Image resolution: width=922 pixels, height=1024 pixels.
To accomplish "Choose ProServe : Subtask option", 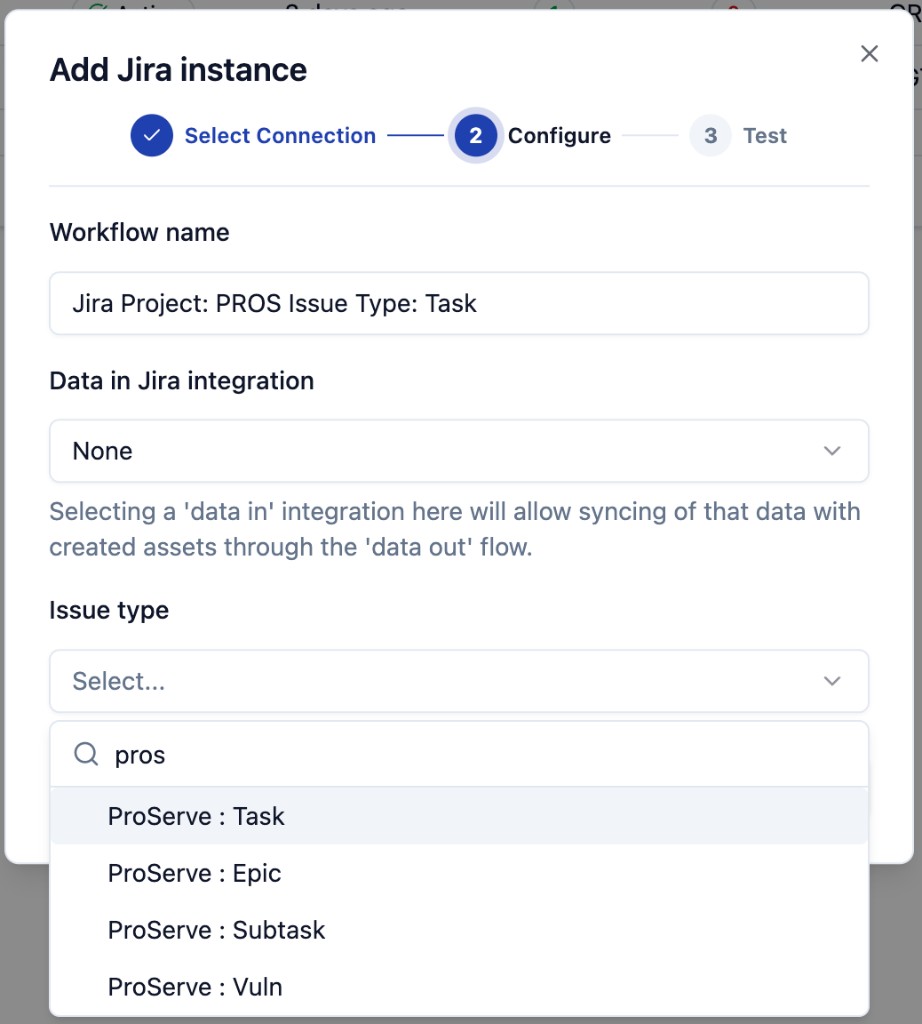I will pos(459,930).
